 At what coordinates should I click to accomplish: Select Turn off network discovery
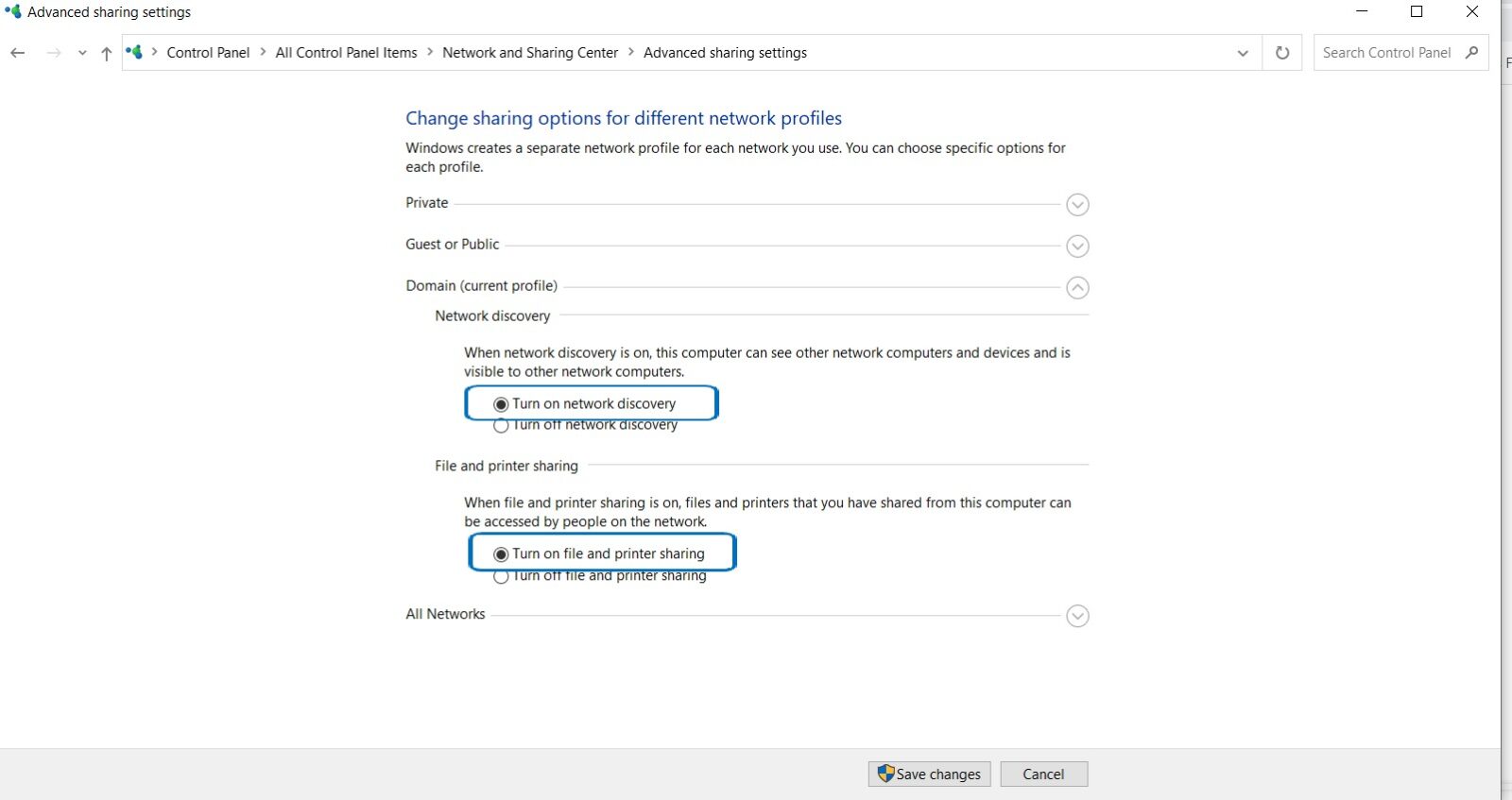501,426
